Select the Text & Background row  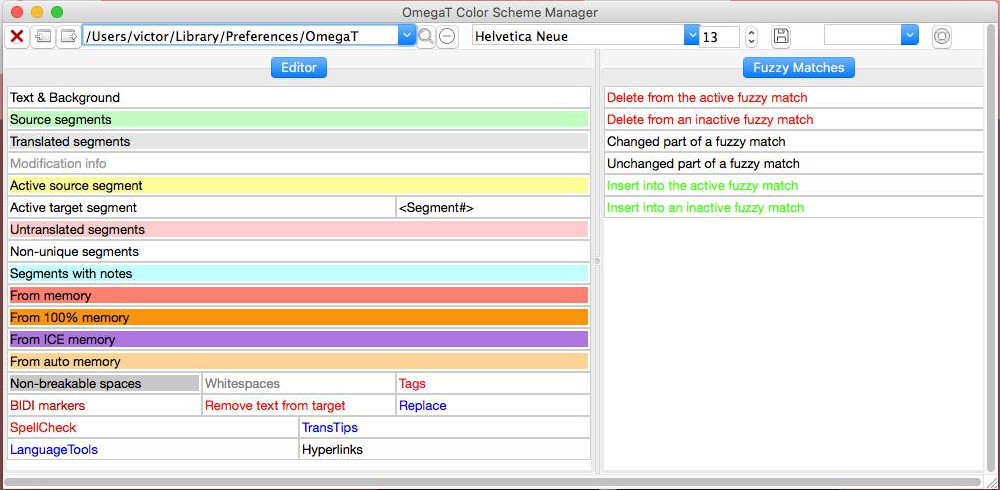coord(299,98)
